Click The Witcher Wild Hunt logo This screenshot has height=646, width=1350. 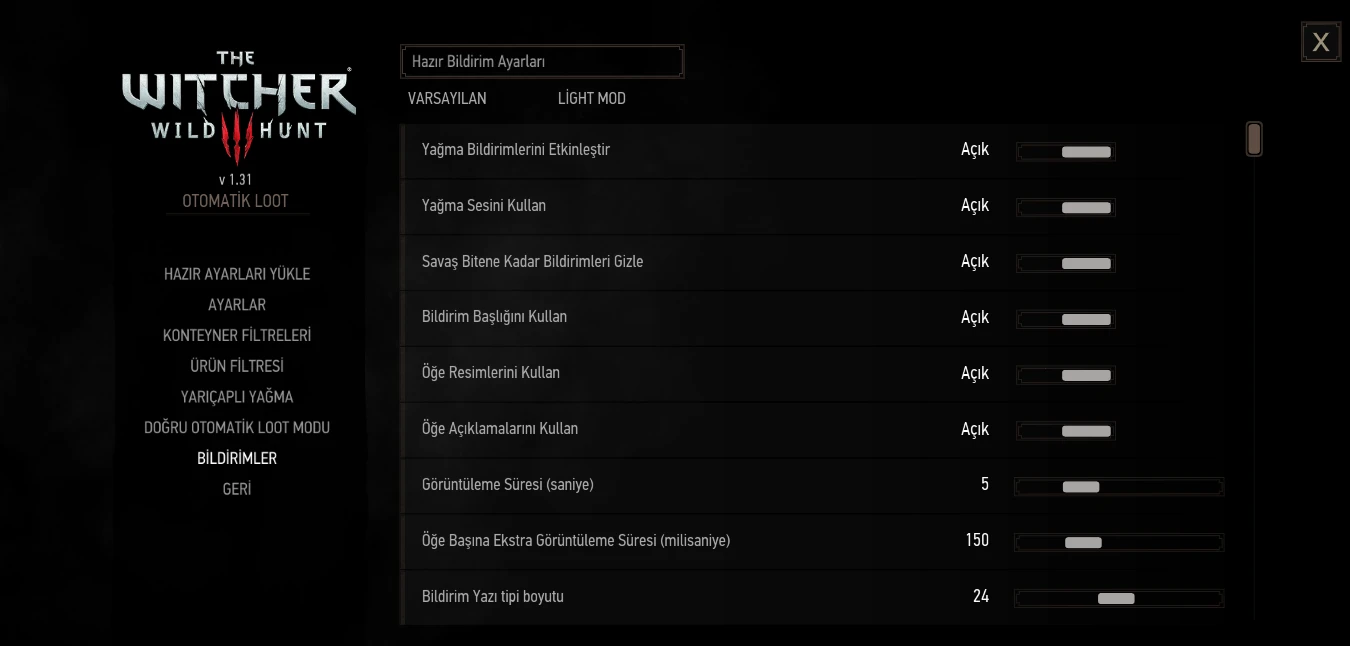coord(238,108)
